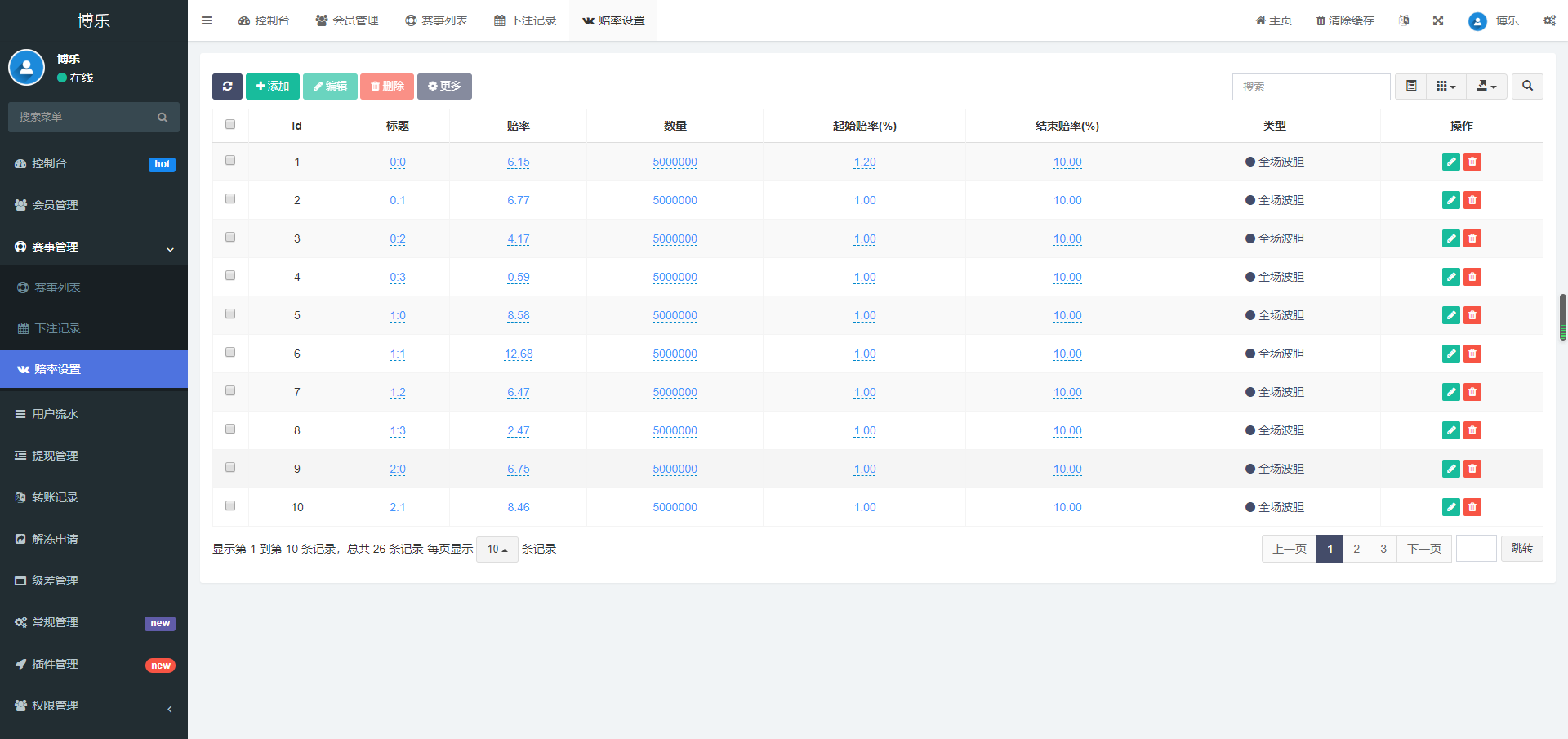Open the columns visibility dropdown
Image resolution: width=1568 pixels, height=739 pixels.
1446,86
